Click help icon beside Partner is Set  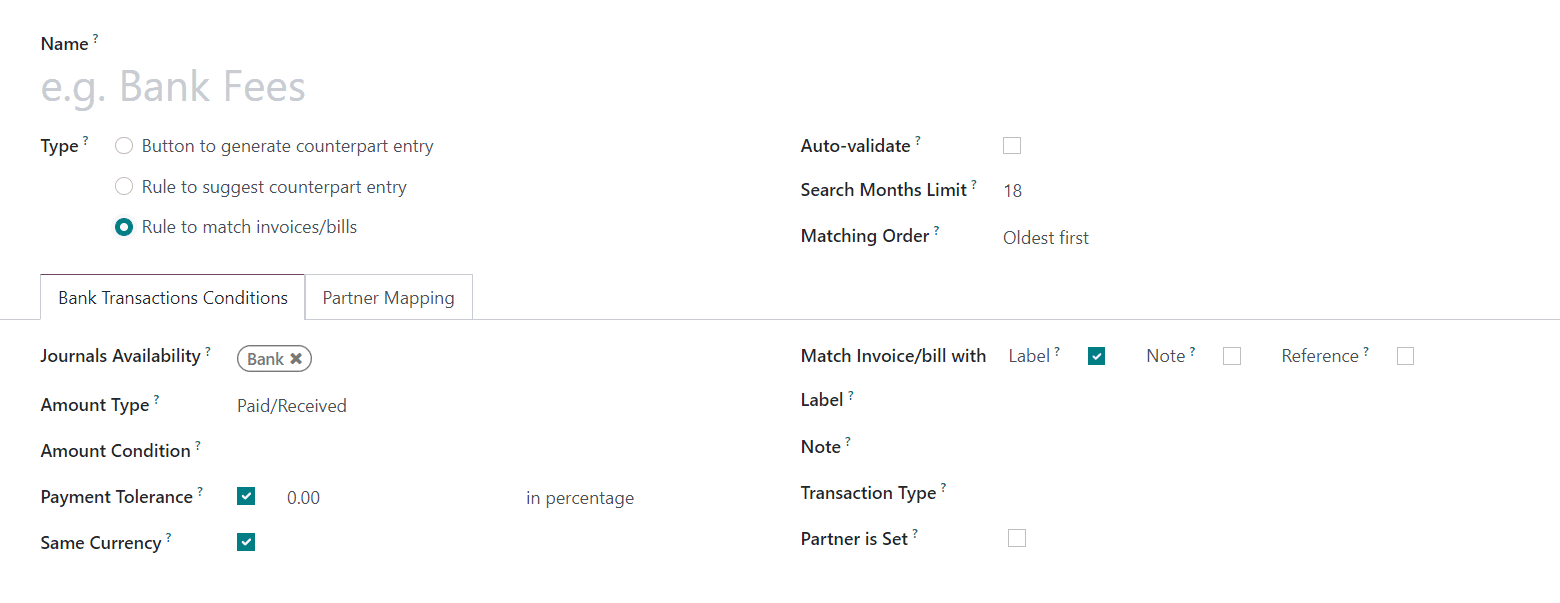click(915, 534)
